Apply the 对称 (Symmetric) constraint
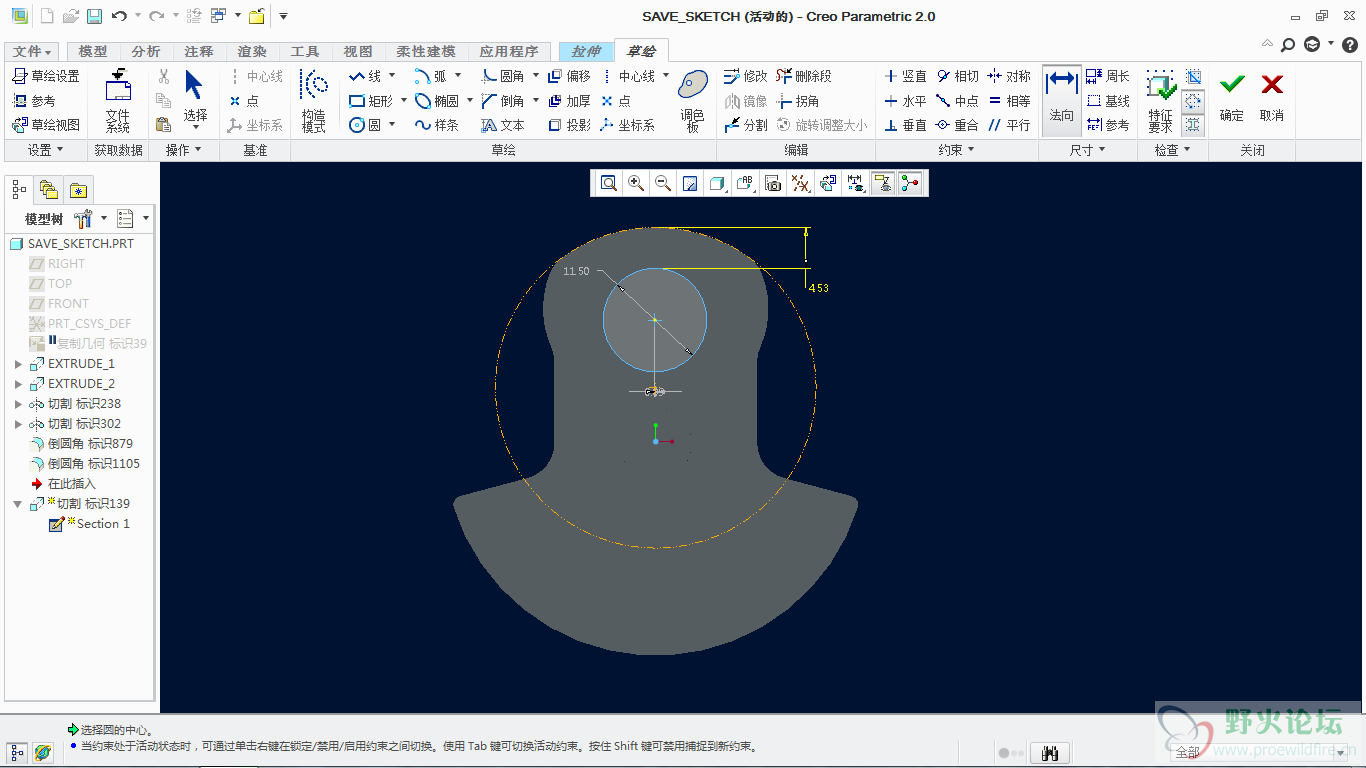Image resolution: width=1366 pixels, height=768 pixels. click(x=1009, y=76)
